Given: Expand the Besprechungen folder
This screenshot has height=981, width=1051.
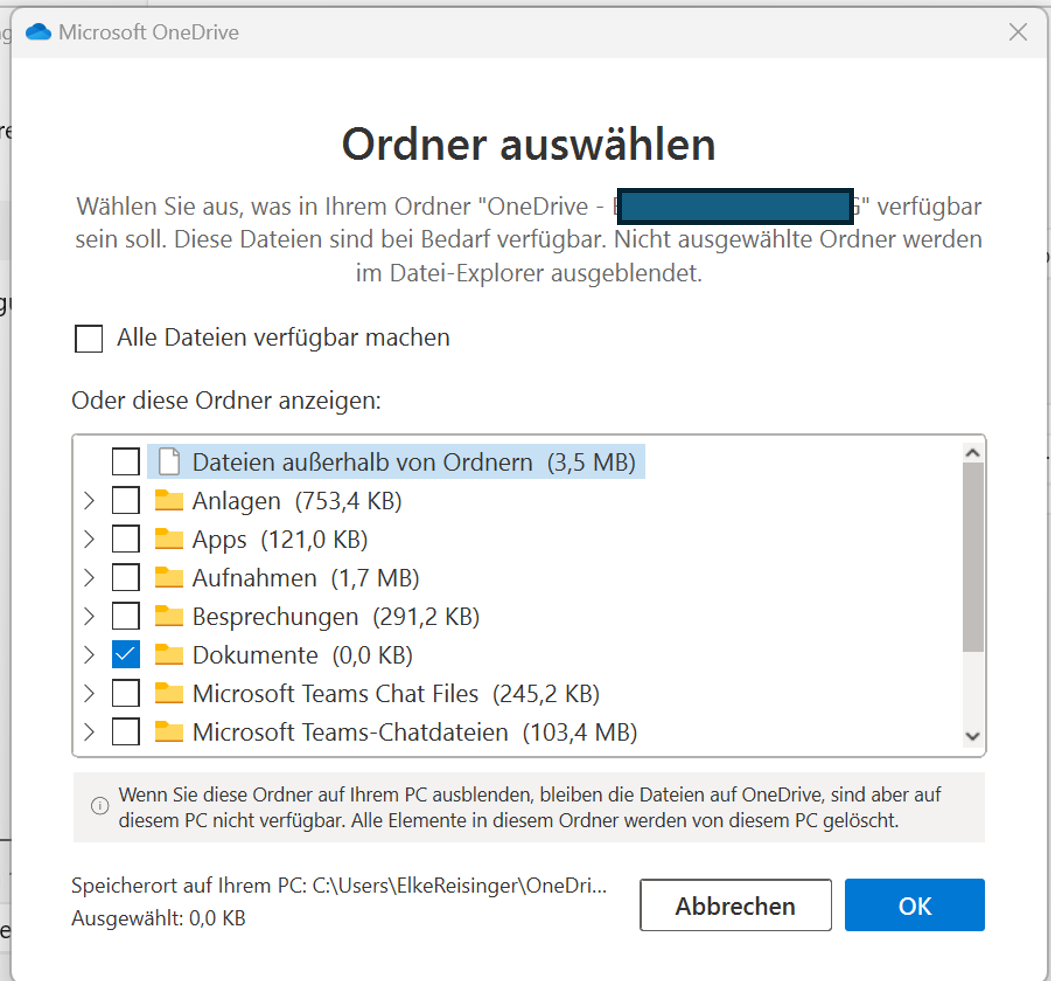Looking at the screenshot, I should [89, 616].
